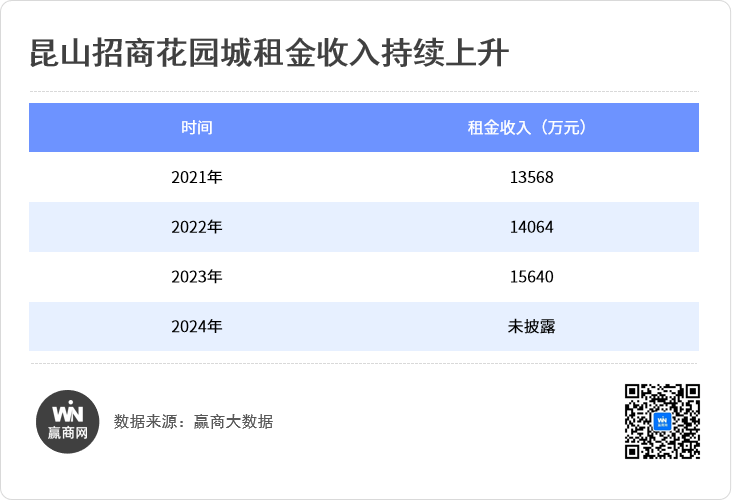This screenshot has height=500, width=732.
Task: Click the title 昆山招商花园城租金收入持续上升
Action: (269, 53)
